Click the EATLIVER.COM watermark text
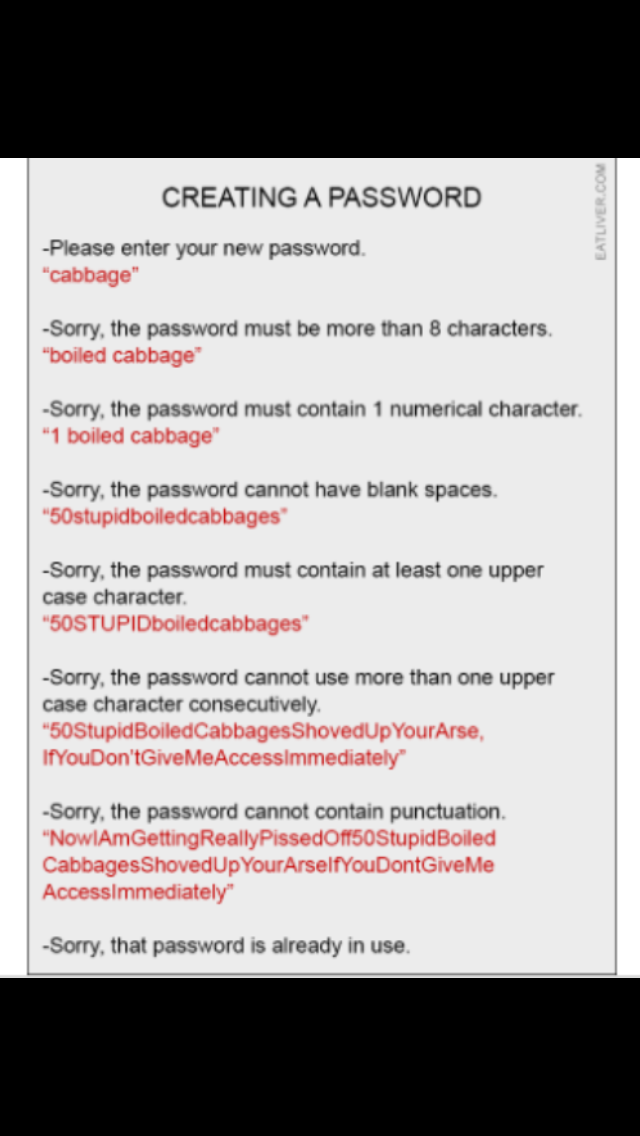 (x=600, y=212)
